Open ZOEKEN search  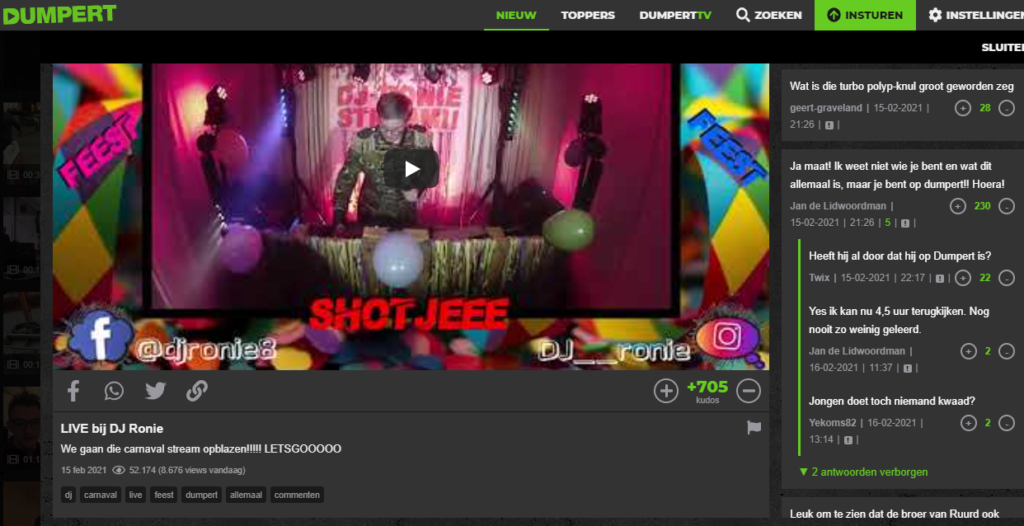[769, 15]
